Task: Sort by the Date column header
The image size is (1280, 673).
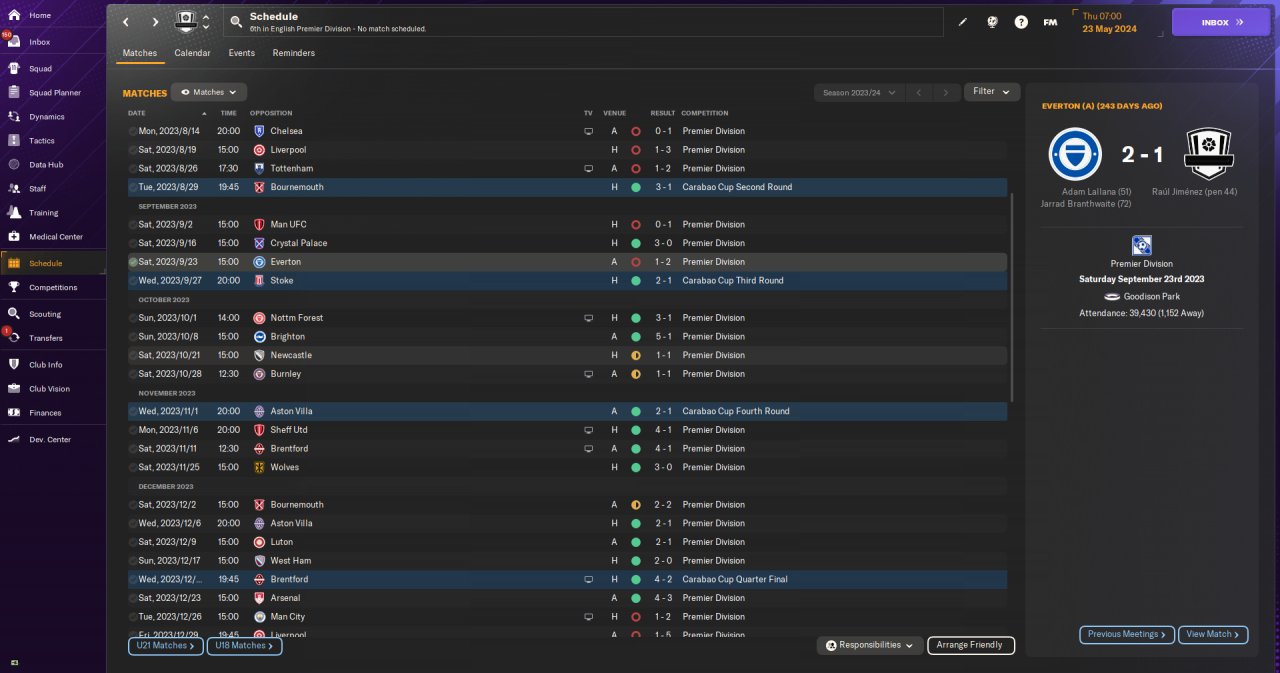Action: tap(137, 113)
